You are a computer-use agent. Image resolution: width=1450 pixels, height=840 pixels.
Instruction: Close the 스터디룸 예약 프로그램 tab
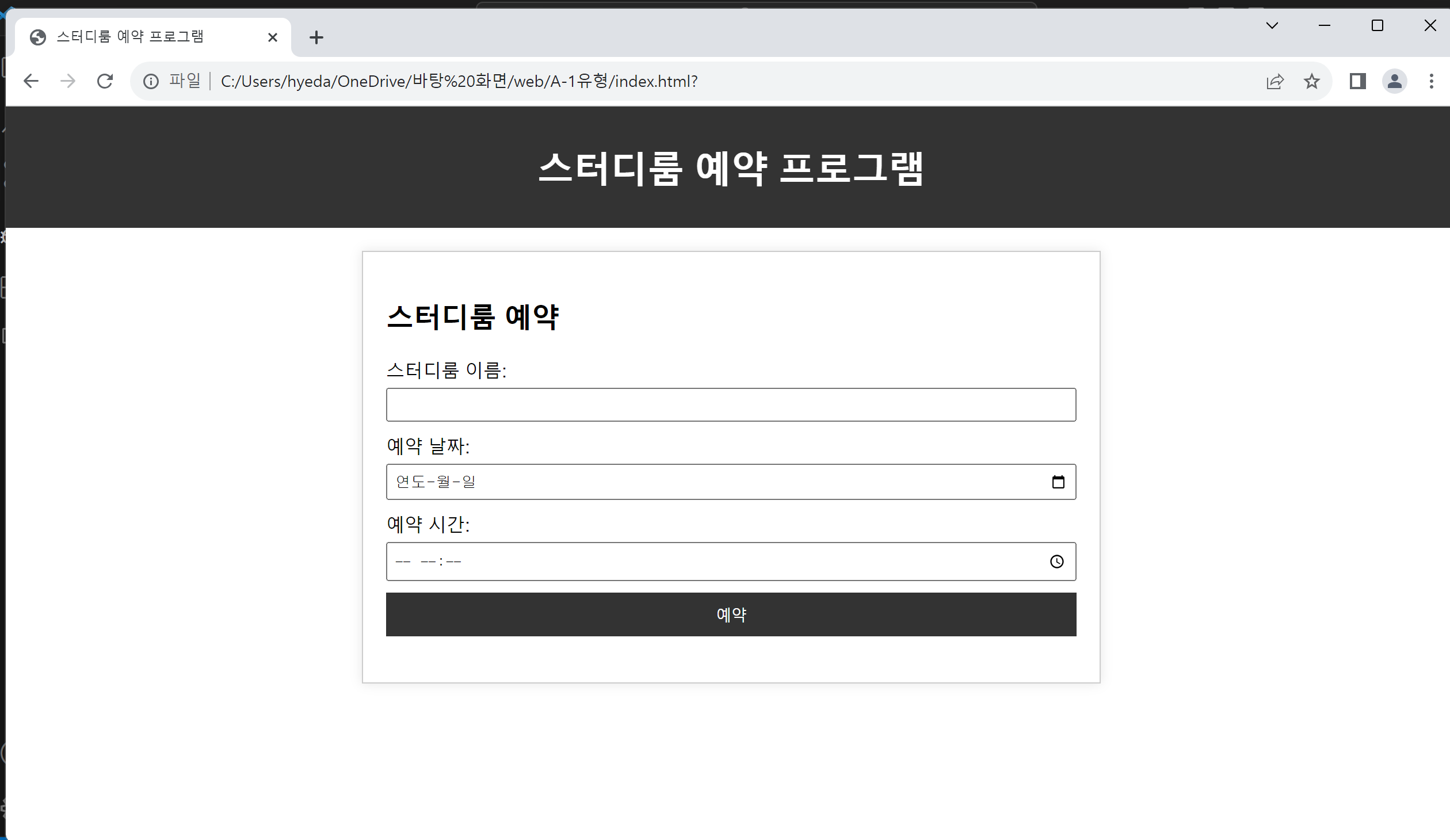tap(273, 37)
